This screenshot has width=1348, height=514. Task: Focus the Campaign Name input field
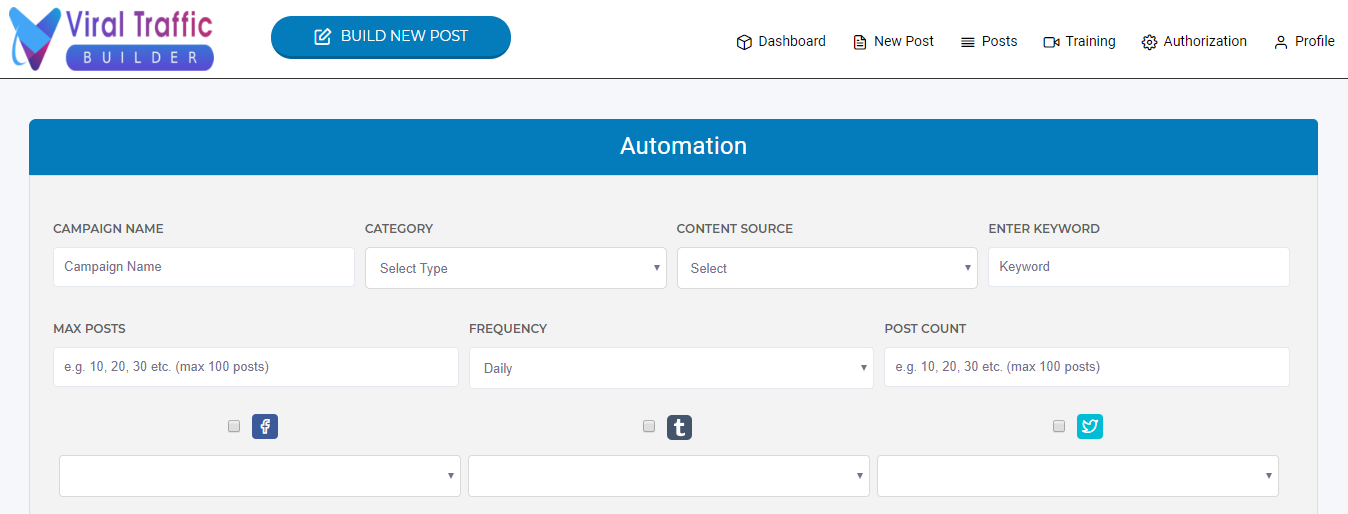click(x=204, y=267)
